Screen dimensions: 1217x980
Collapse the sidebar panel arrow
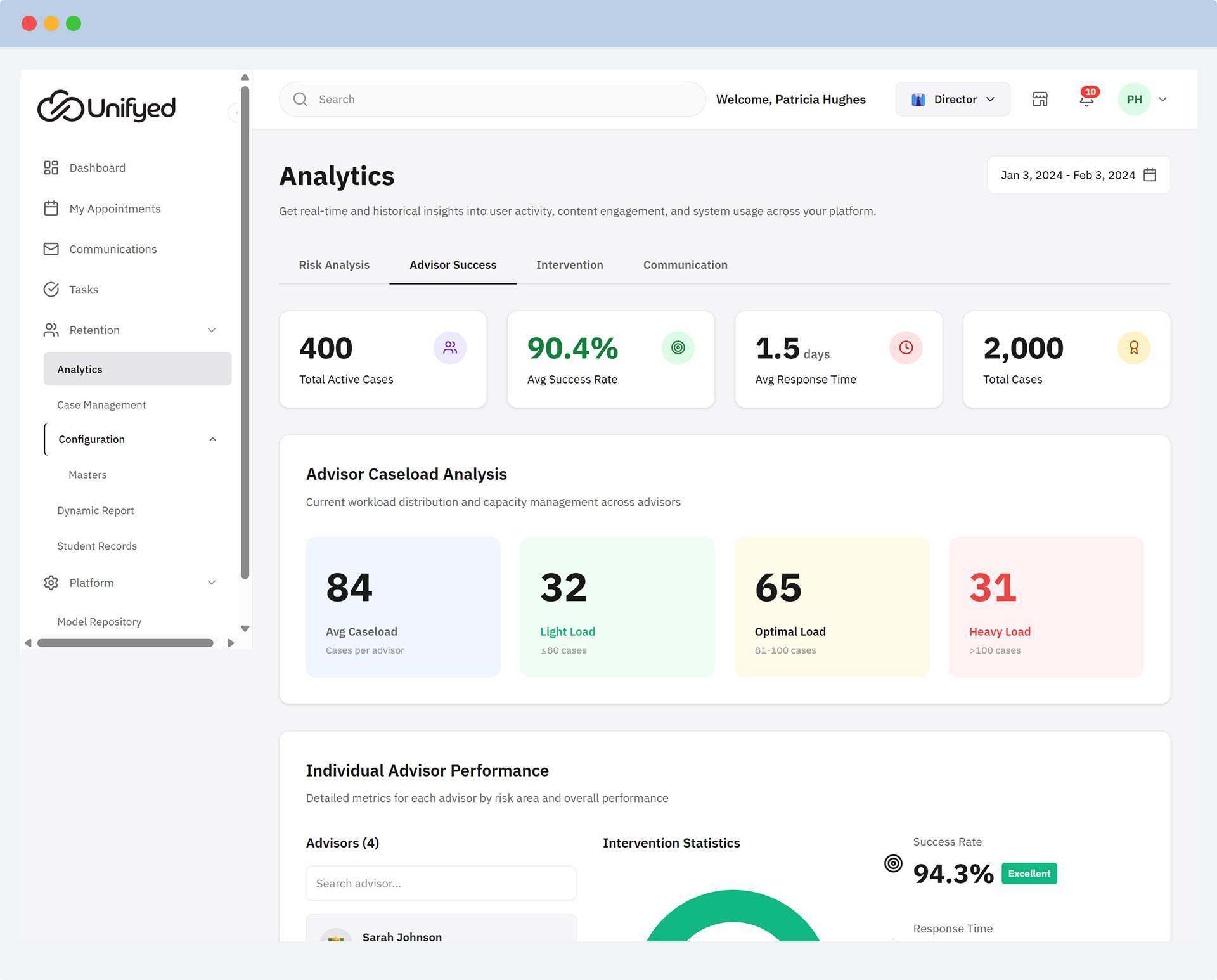236,113
